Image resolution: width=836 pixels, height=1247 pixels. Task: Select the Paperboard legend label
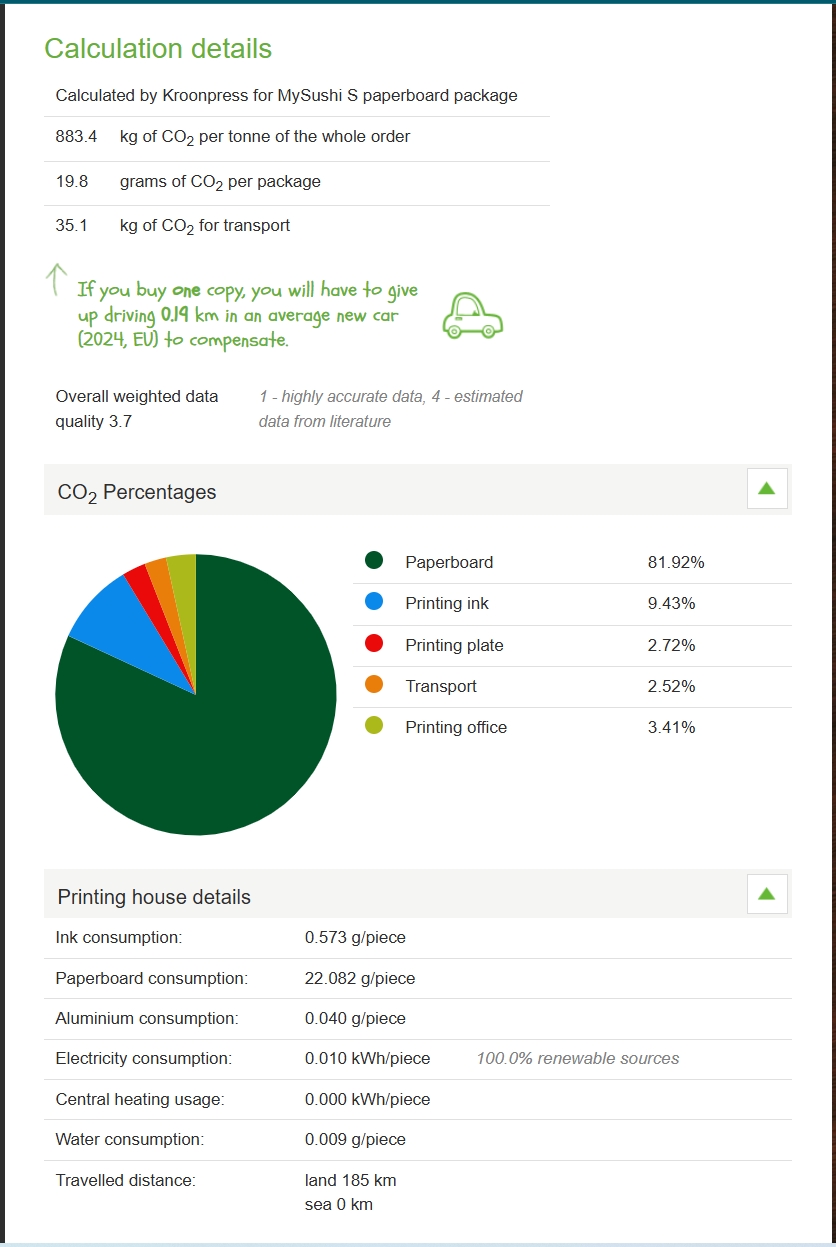[x=449, y=562]
